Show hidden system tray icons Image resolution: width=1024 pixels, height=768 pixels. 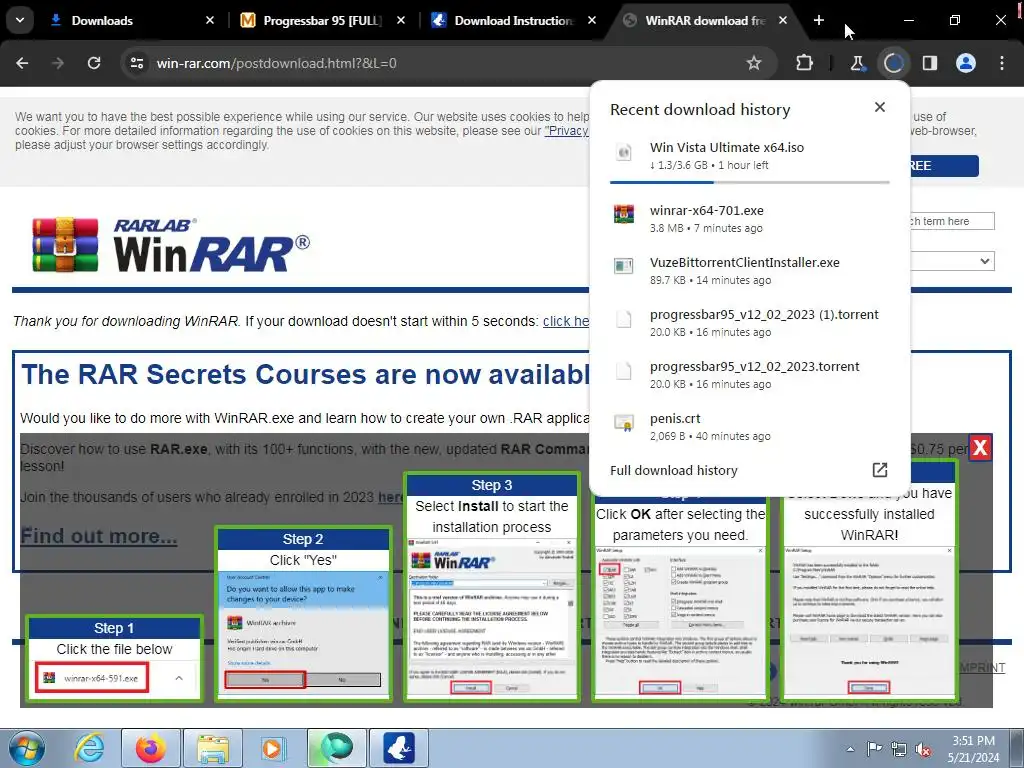pos(850,749)
